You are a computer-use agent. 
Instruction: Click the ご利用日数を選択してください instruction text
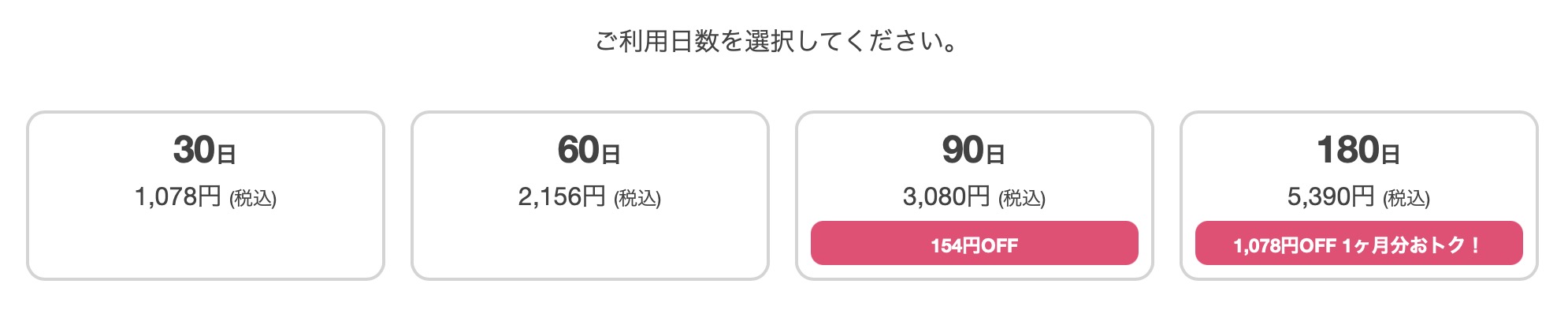[x=776, y=41]
